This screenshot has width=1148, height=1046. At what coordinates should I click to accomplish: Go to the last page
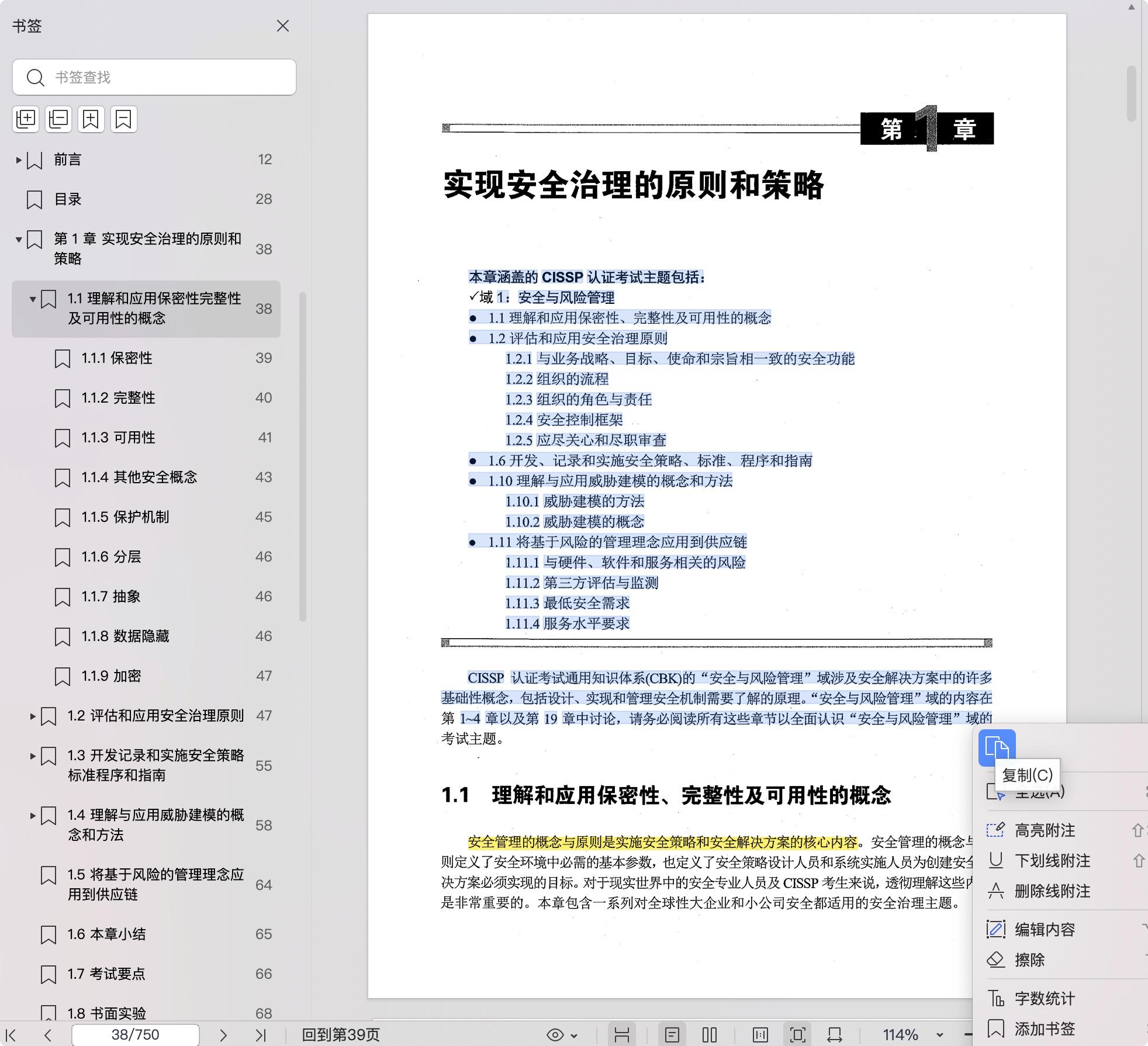click(x=261, y=1035)
